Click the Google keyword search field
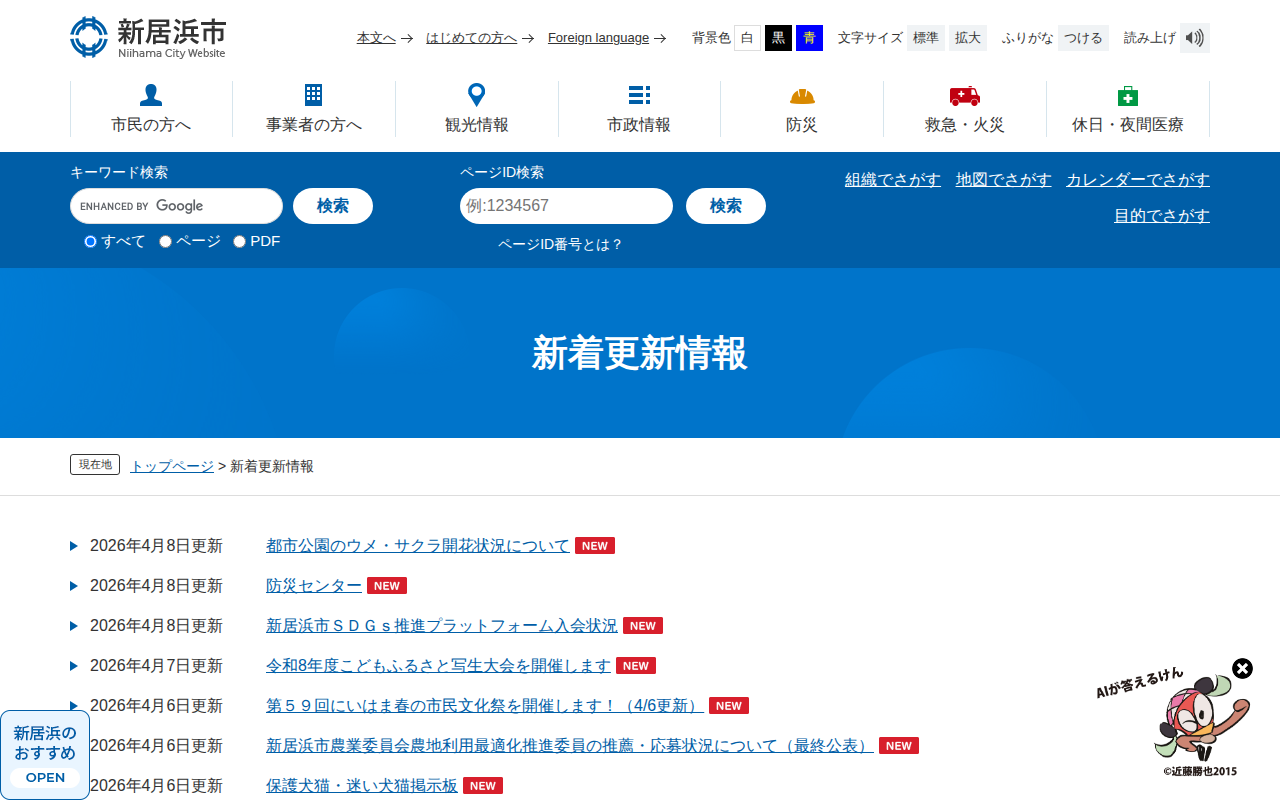The width and height of the screenshot is (1280, 800). coord(176,206)
